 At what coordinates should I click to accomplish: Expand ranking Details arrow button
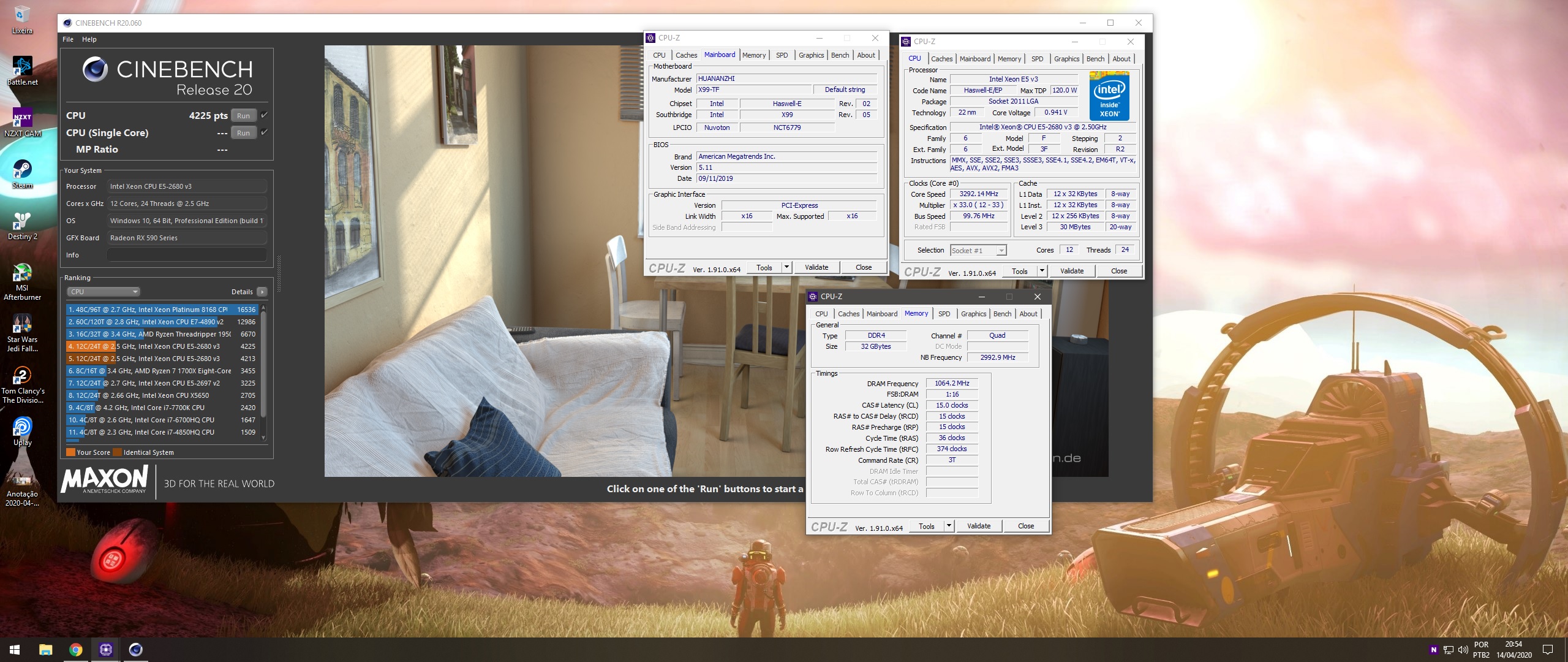coord(262,292)
